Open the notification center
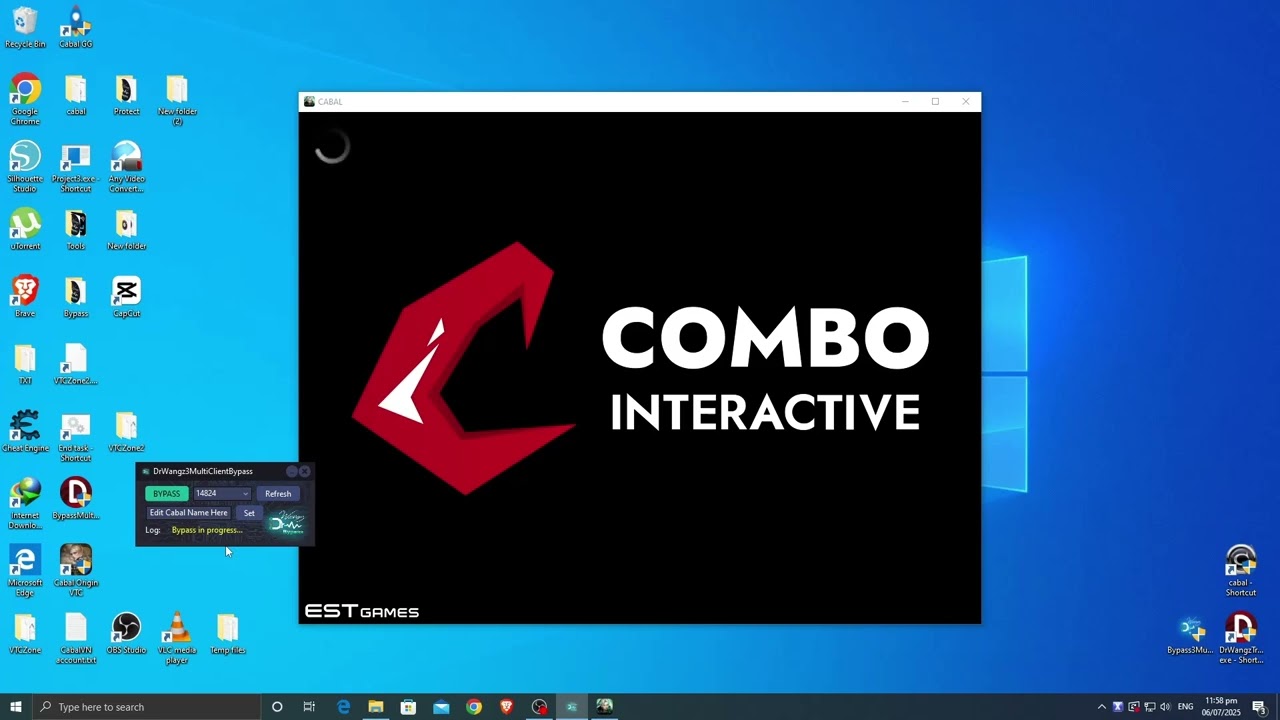Screen dimensions: 1280x720 point(1259,707)
